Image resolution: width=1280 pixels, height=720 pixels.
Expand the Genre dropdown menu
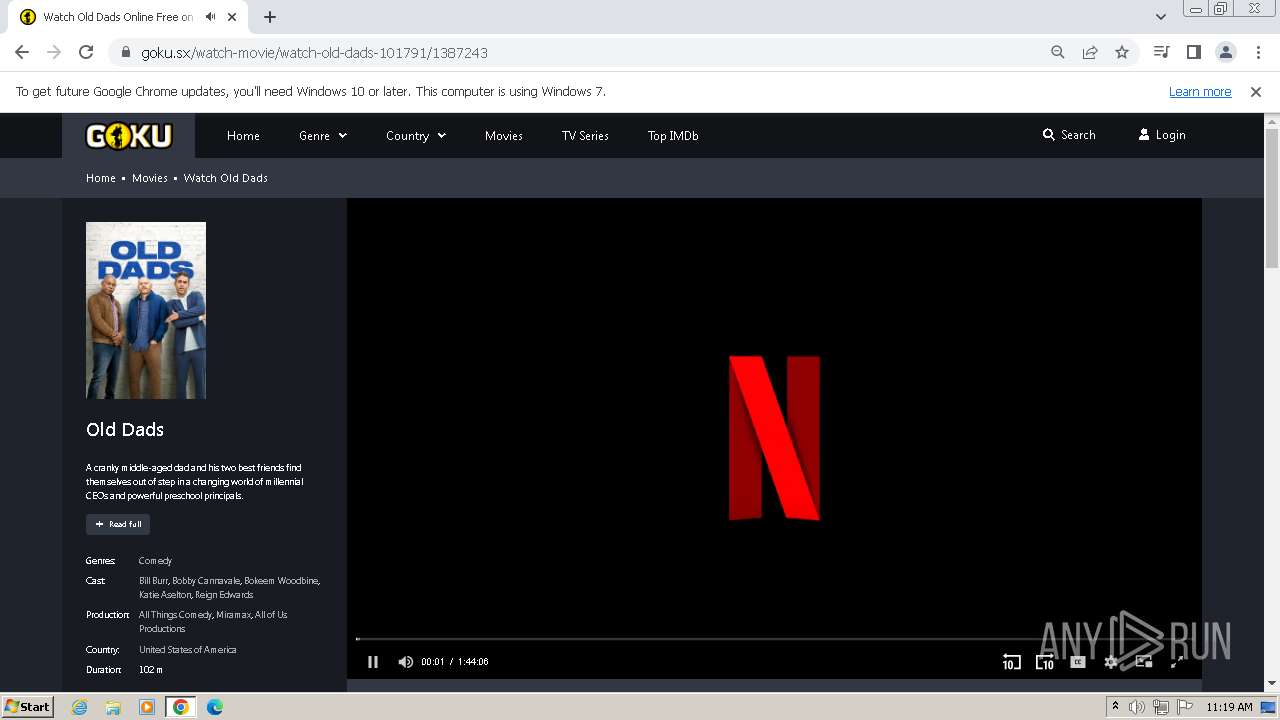coord(323,136)
